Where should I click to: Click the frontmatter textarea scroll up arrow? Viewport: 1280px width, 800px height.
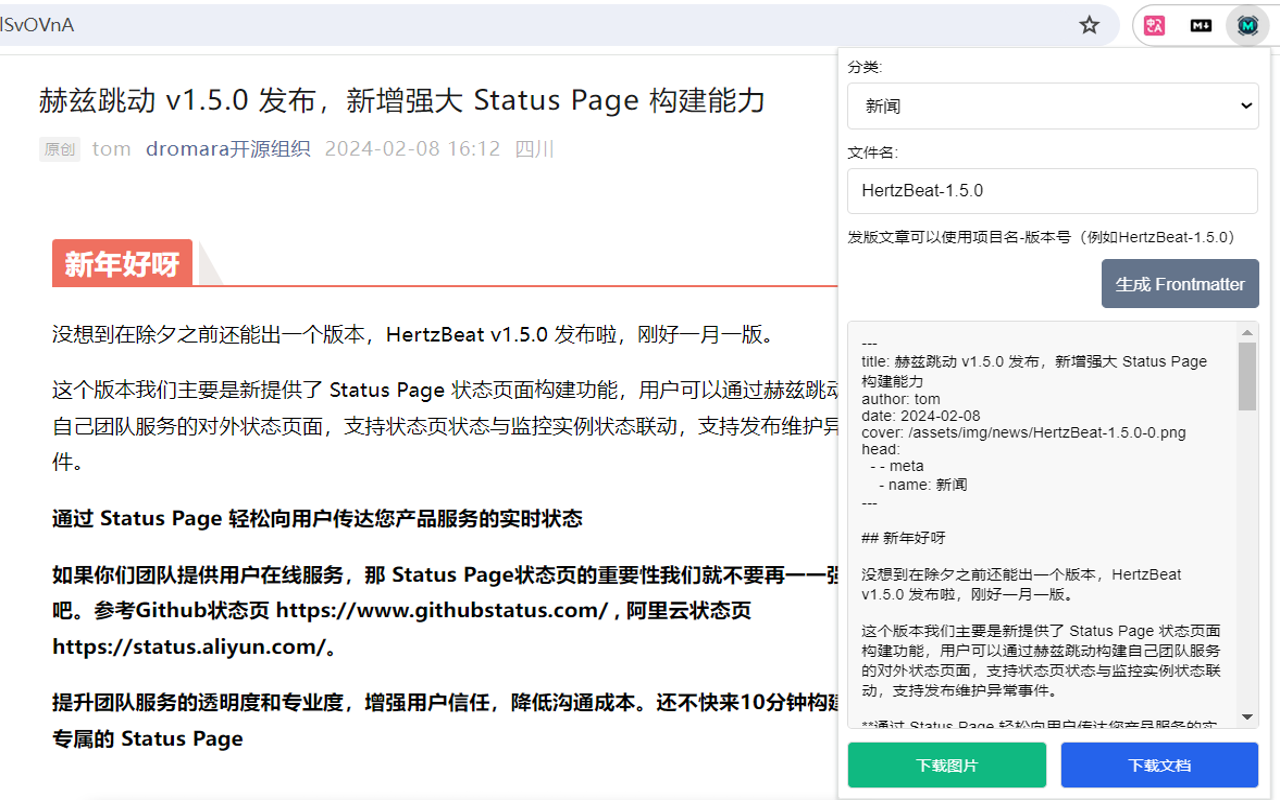tap(1247, 333)
